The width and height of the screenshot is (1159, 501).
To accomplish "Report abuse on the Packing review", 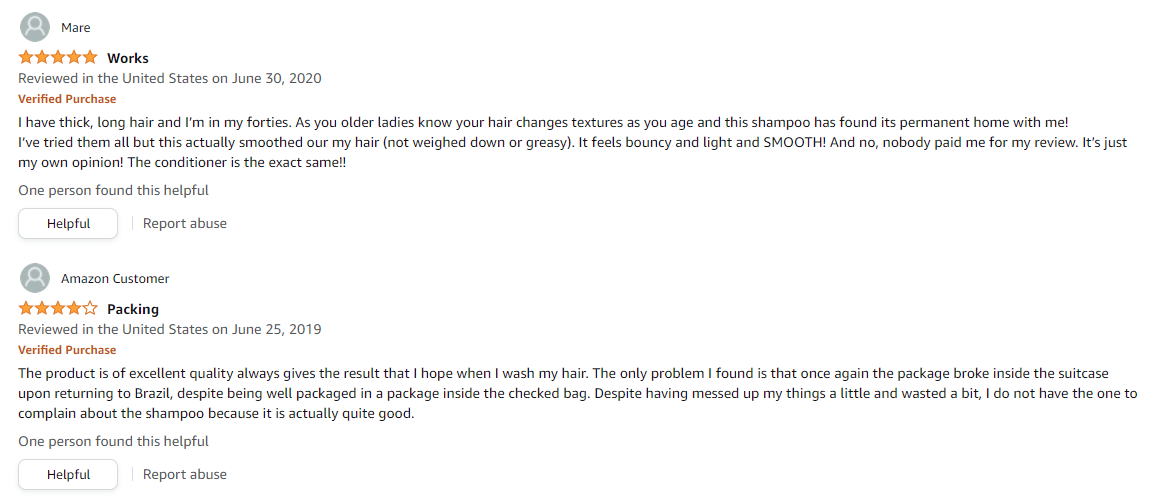I will pyautogui.click(x=185, y=474).
